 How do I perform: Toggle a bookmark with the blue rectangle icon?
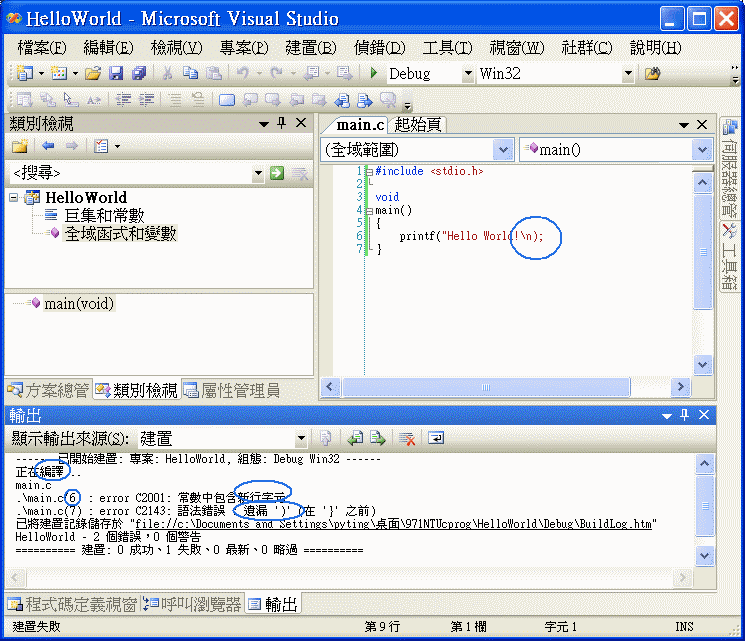point(227,100)
